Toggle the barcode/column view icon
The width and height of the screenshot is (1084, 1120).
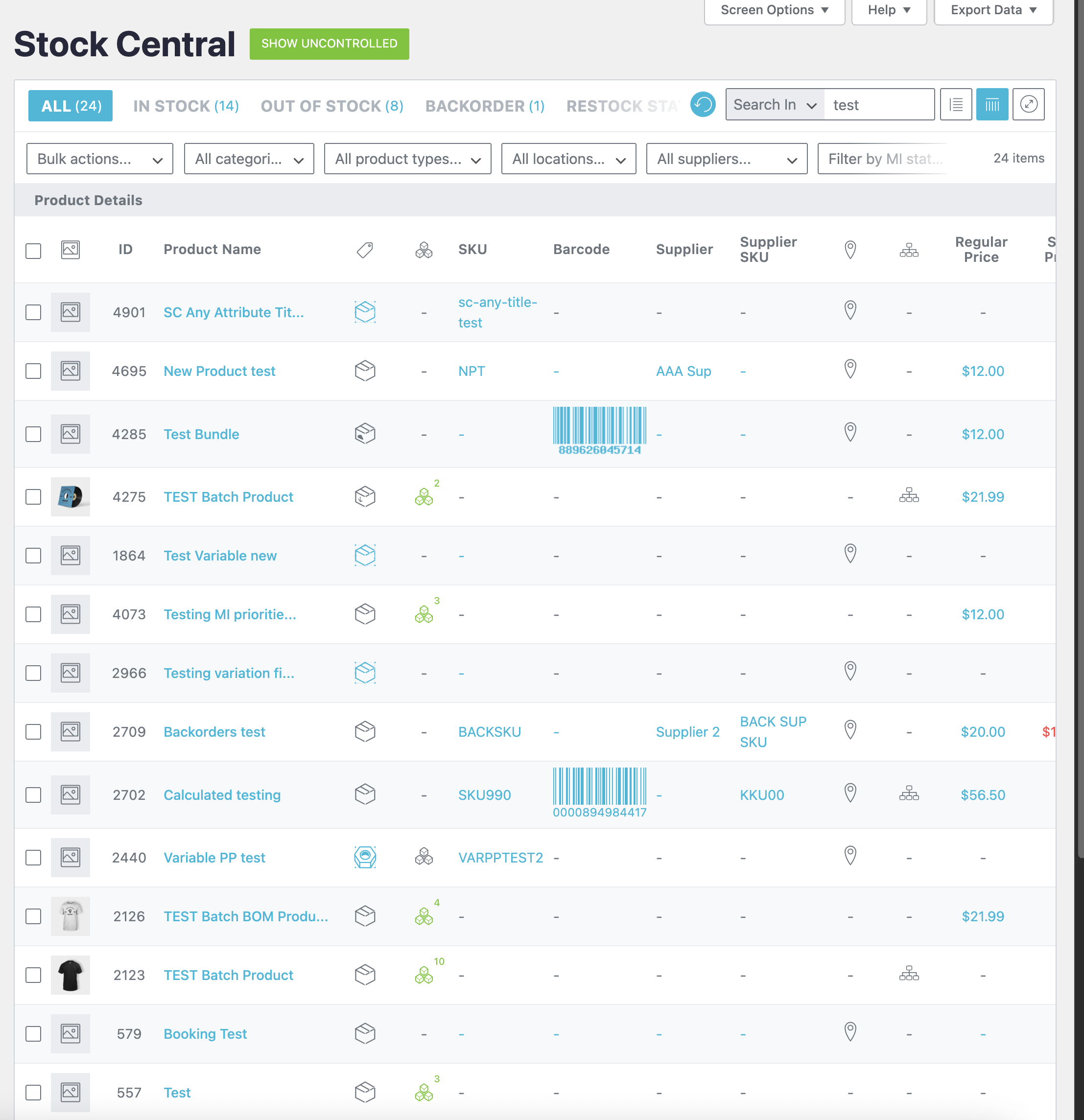pos(992,105)
